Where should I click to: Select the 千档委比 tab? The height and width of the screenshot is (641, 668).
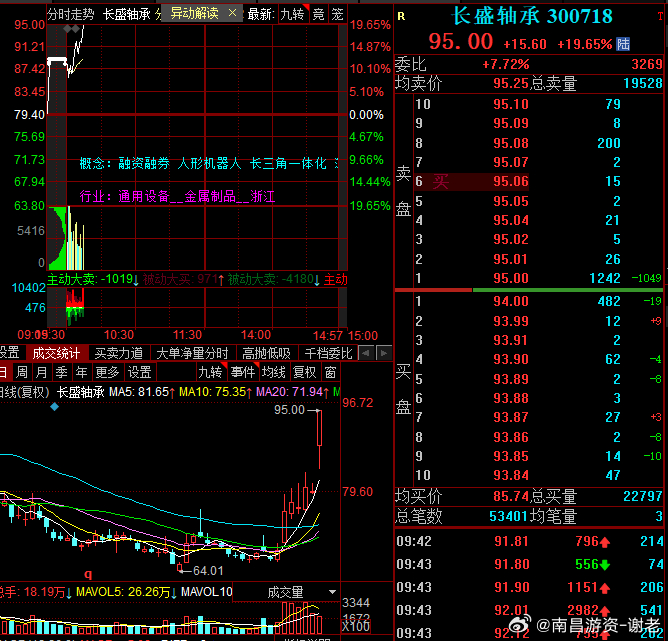coord(328,353)
